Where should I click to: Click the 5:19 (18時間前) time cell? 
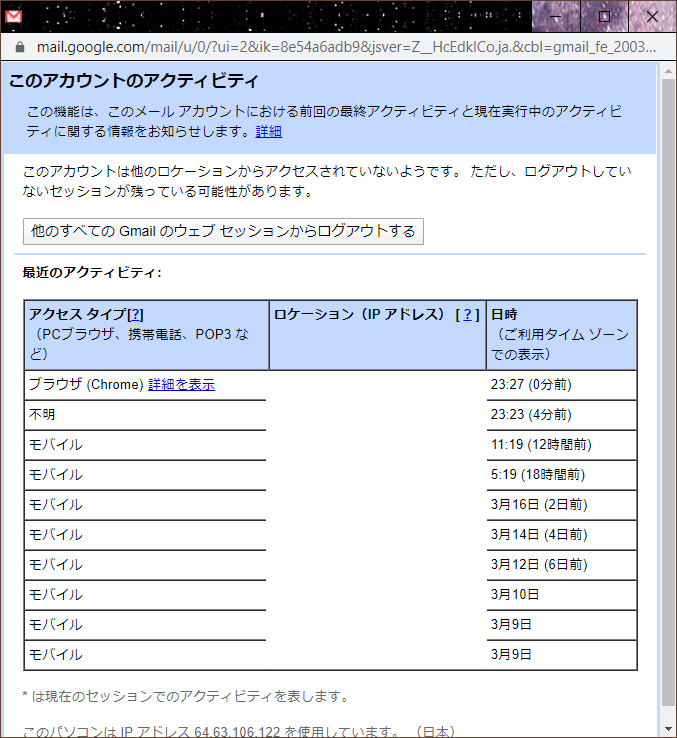[x=562, y=475]
